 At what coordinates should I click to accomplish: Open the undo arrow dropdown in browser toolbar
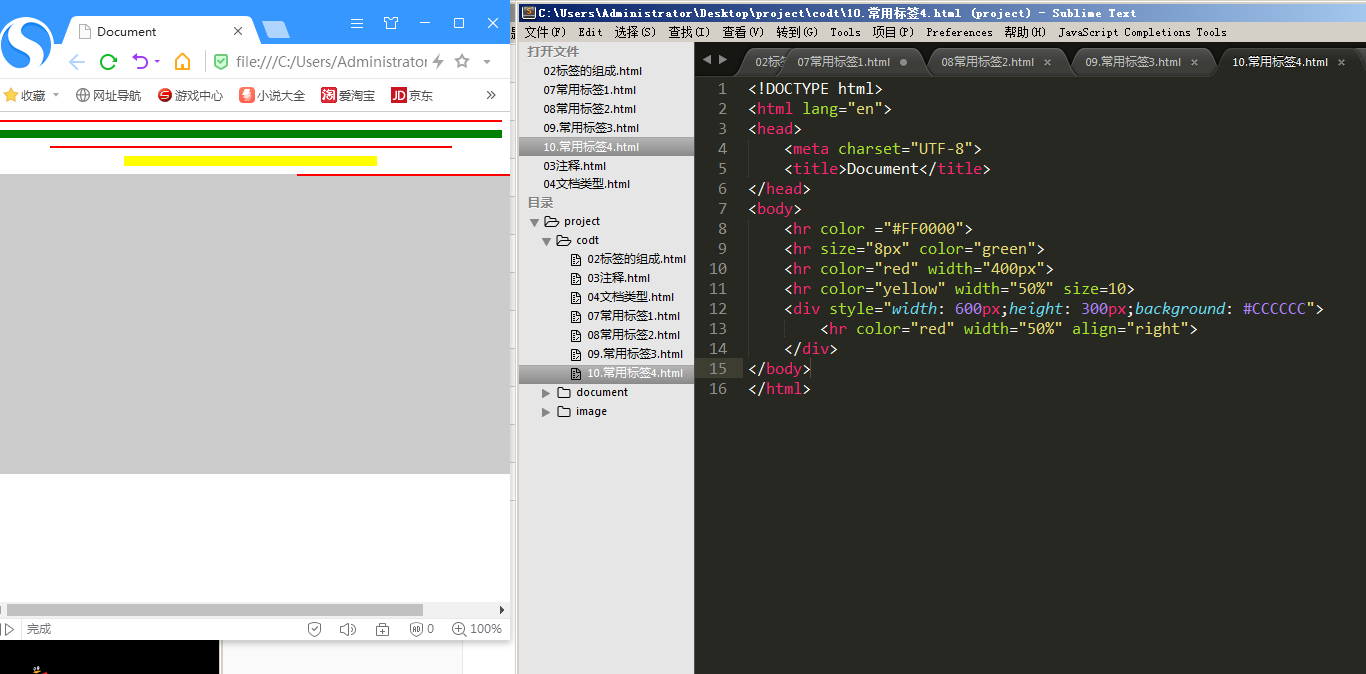click(157, 62)
